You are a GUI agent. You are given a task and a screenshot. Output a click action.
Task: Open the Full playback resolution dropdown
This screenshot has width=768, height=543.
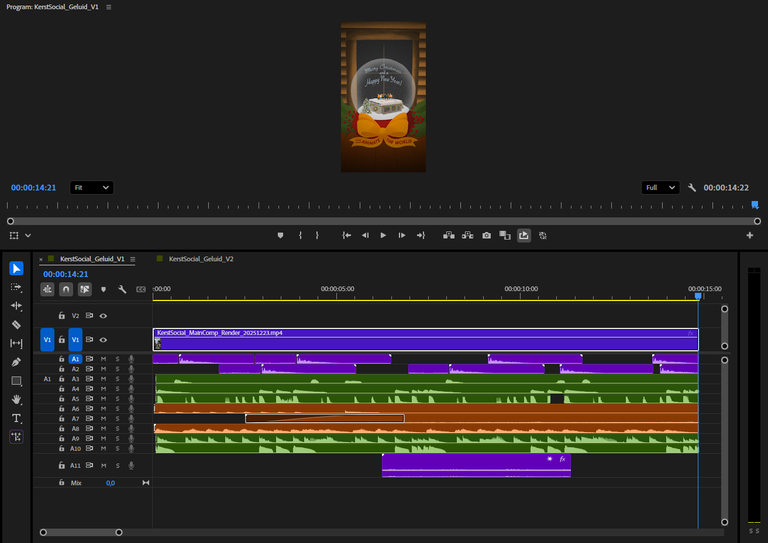tap(658, 187)
